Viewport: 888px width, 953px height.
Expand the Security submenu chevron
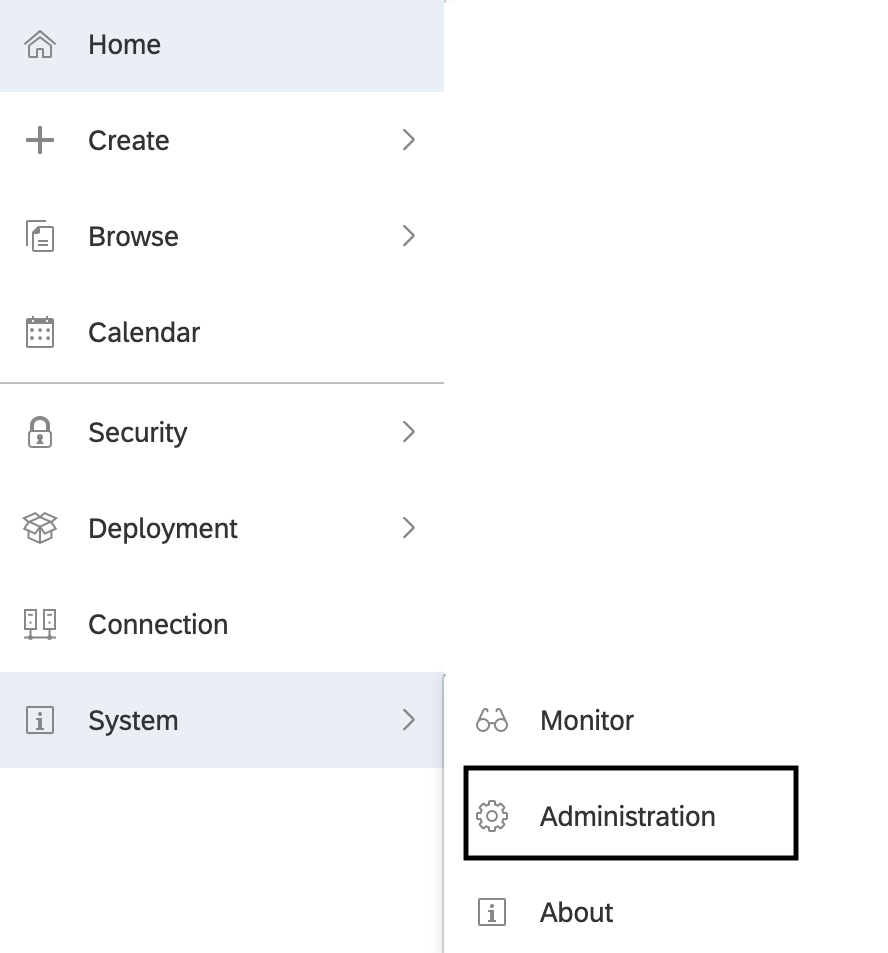tap(408, 432)
